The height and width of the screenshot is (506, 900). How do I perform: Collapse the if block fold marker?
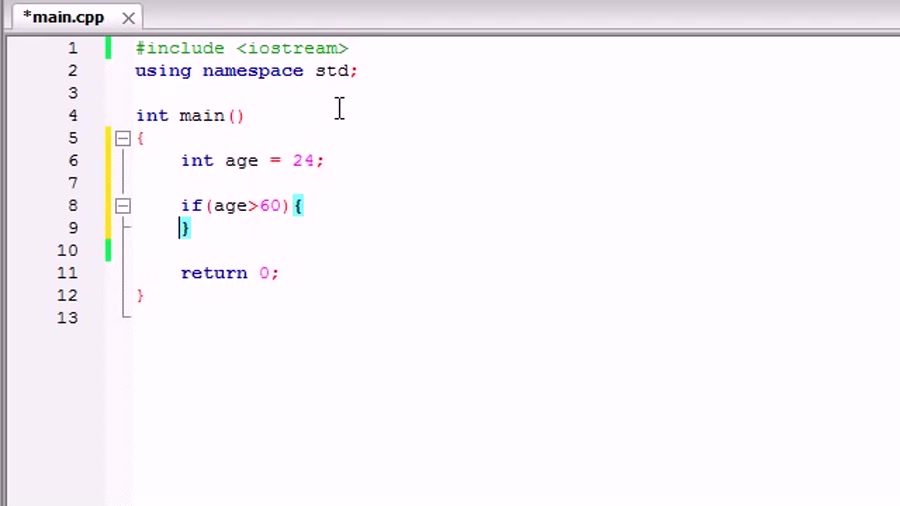pyautogui.click(x=123, y=206)
